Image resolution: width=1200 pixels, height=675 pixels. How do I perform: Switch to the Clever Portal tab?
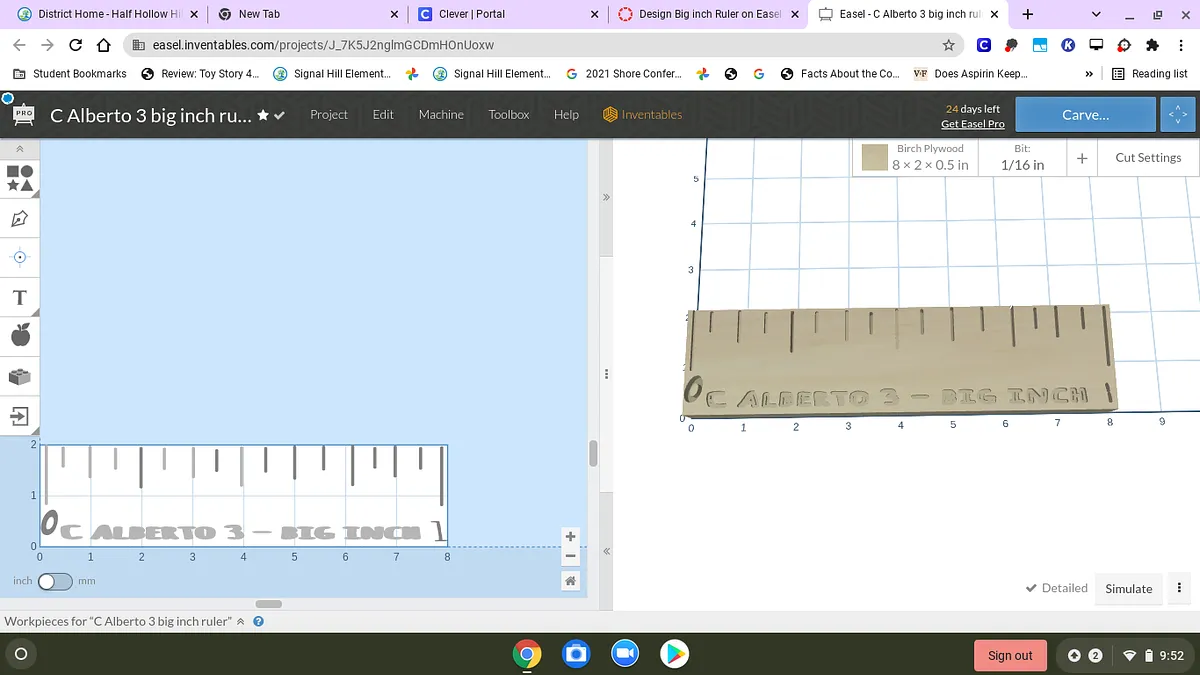[507, 14]
